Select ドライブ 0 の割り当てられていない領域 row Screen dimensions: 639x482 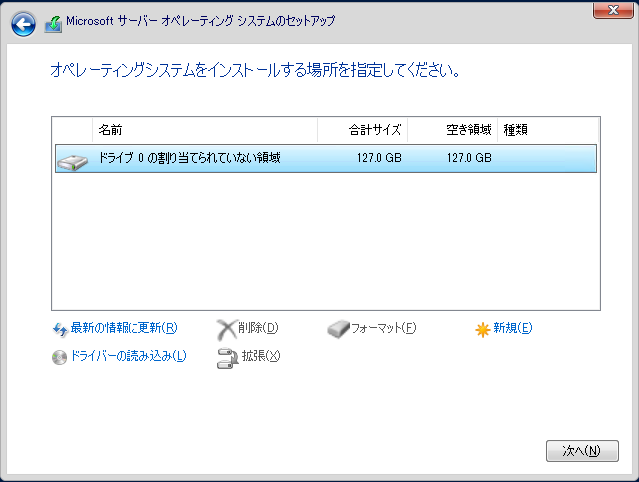pyautogui.click(x=326, y=158)
